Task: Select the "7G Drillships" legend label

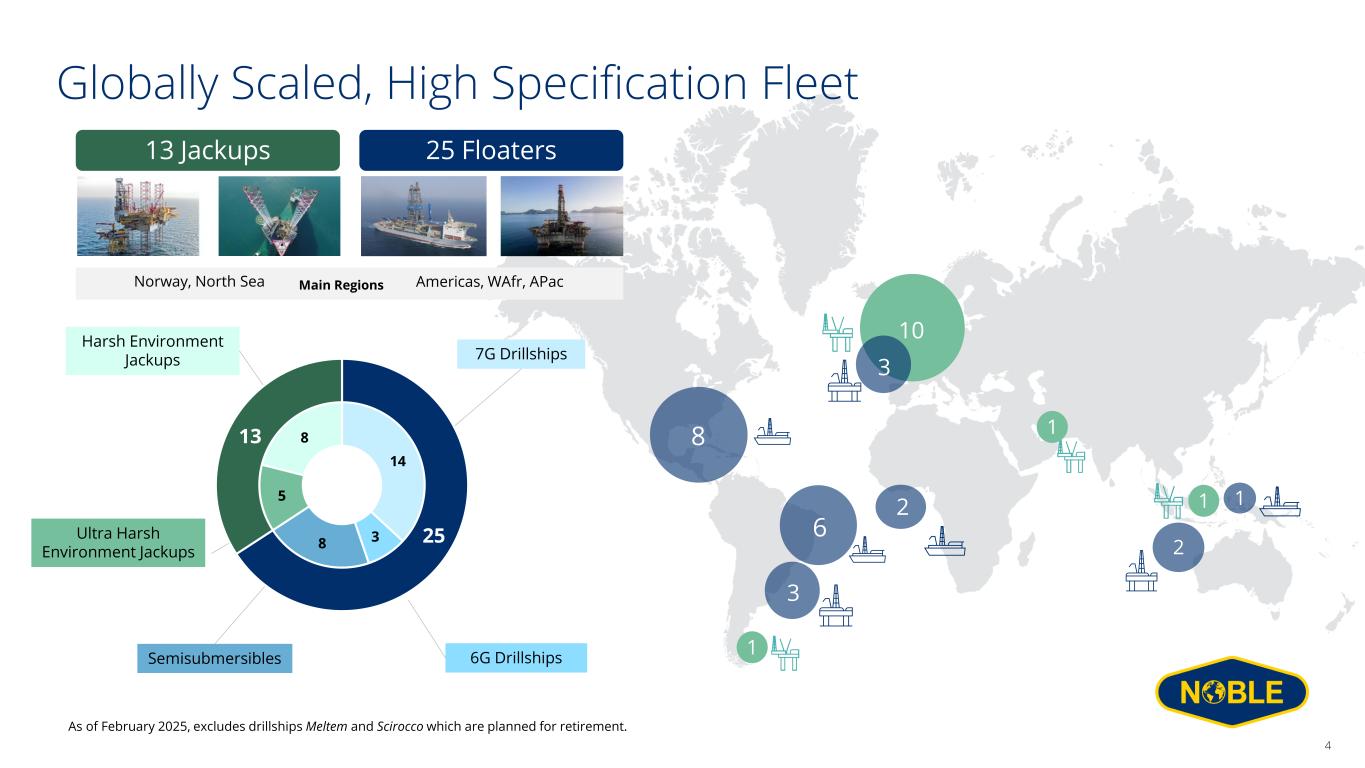Action: point(520,354)
